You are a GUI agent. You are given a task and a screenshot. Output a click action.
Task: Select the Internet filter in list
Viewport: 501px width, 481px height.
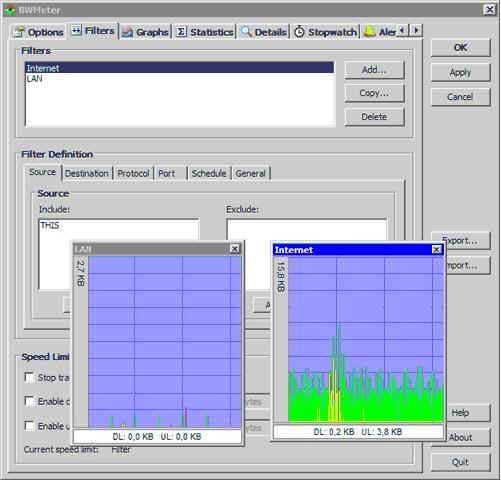click(179, 68)
